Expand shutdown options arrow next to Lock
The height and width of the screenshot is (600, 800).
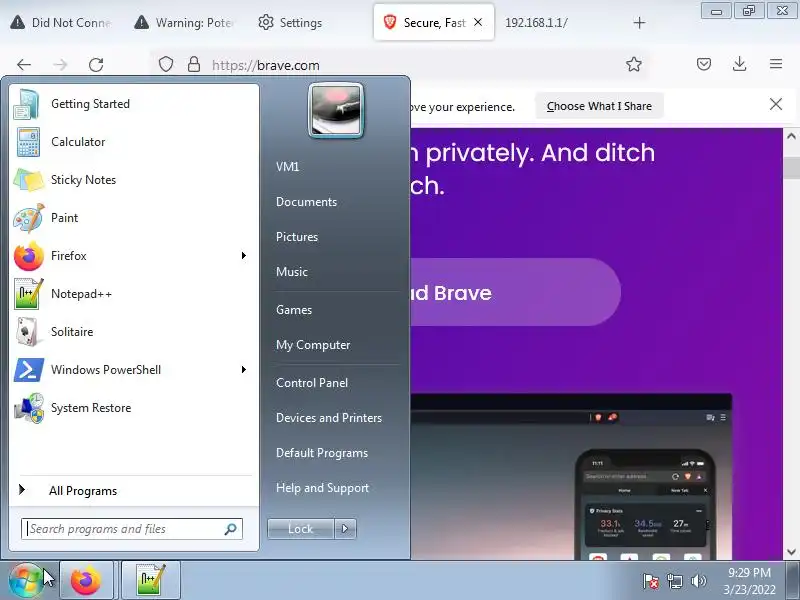click(345, 529)
